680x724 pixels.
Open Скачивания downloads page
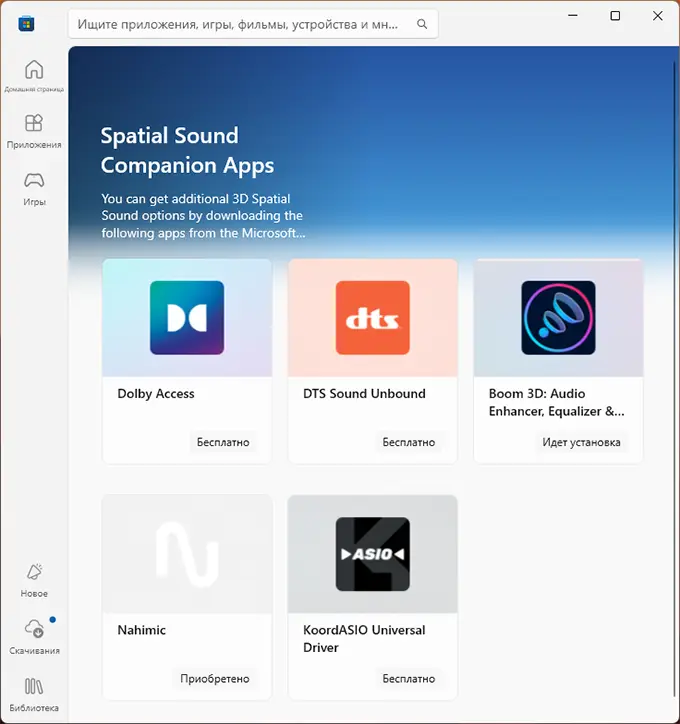pyautogui.click(x=34, y=635)
